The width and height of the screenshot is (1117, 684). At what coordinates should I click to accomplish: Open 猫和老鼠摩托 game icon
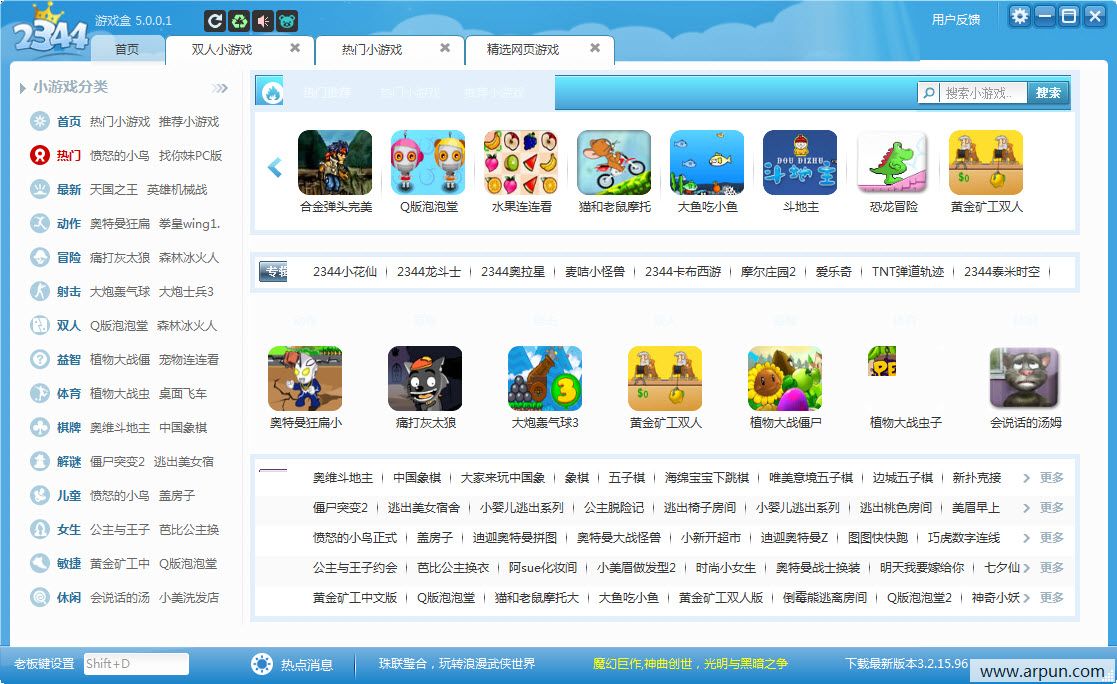[x=614, y=162]
